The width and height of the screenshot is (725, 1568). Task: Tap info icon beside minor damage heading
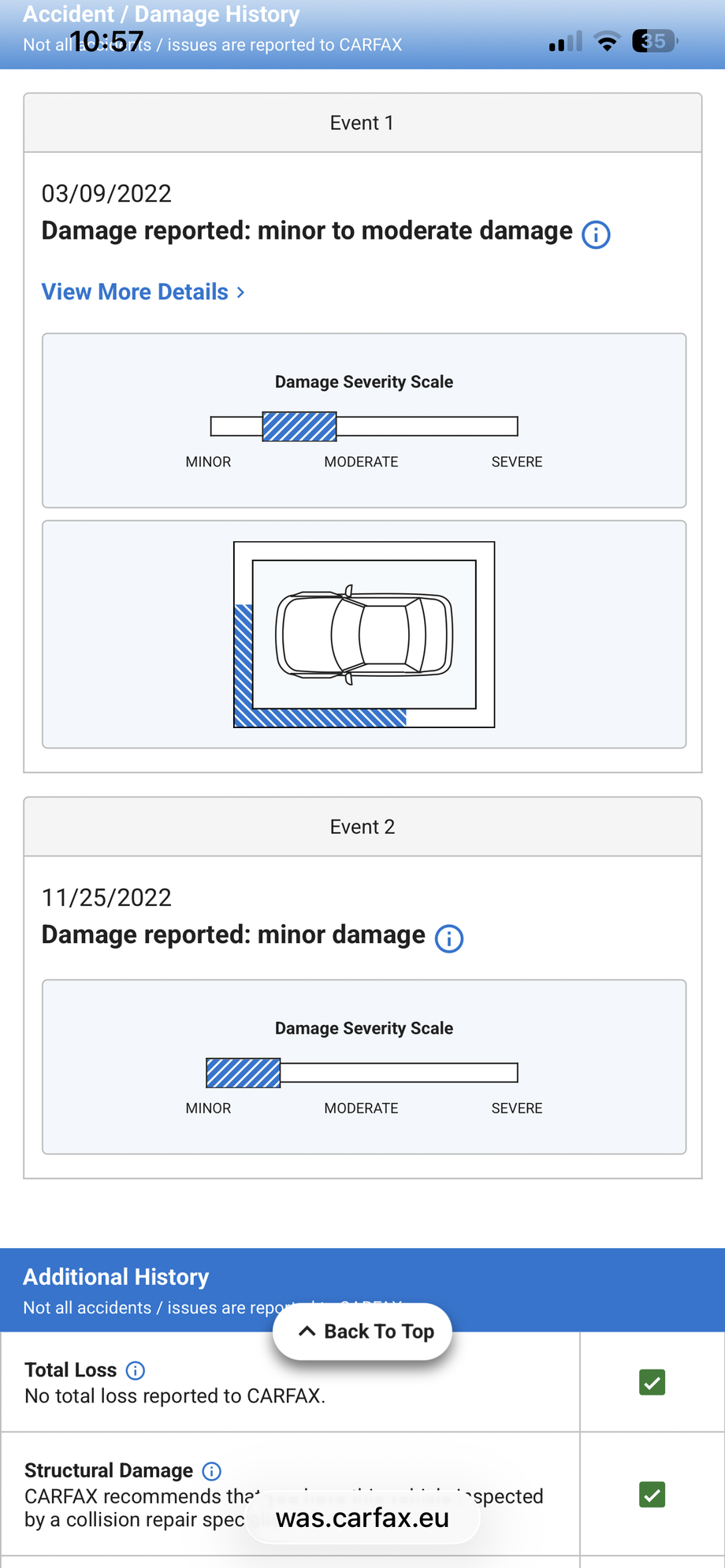(449, 938)
